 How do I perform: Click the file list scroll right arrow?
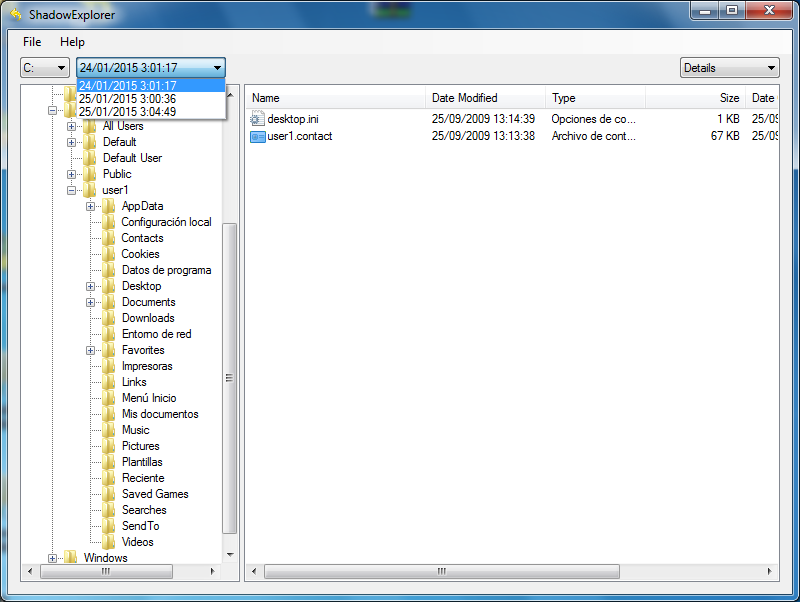point(769,571)
